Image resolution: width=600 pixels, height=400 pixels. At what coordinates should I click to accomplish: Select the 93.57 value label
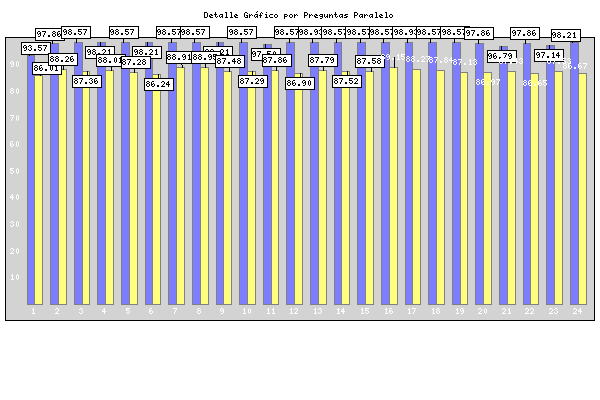pyautogui.click(x=35, y=48)
